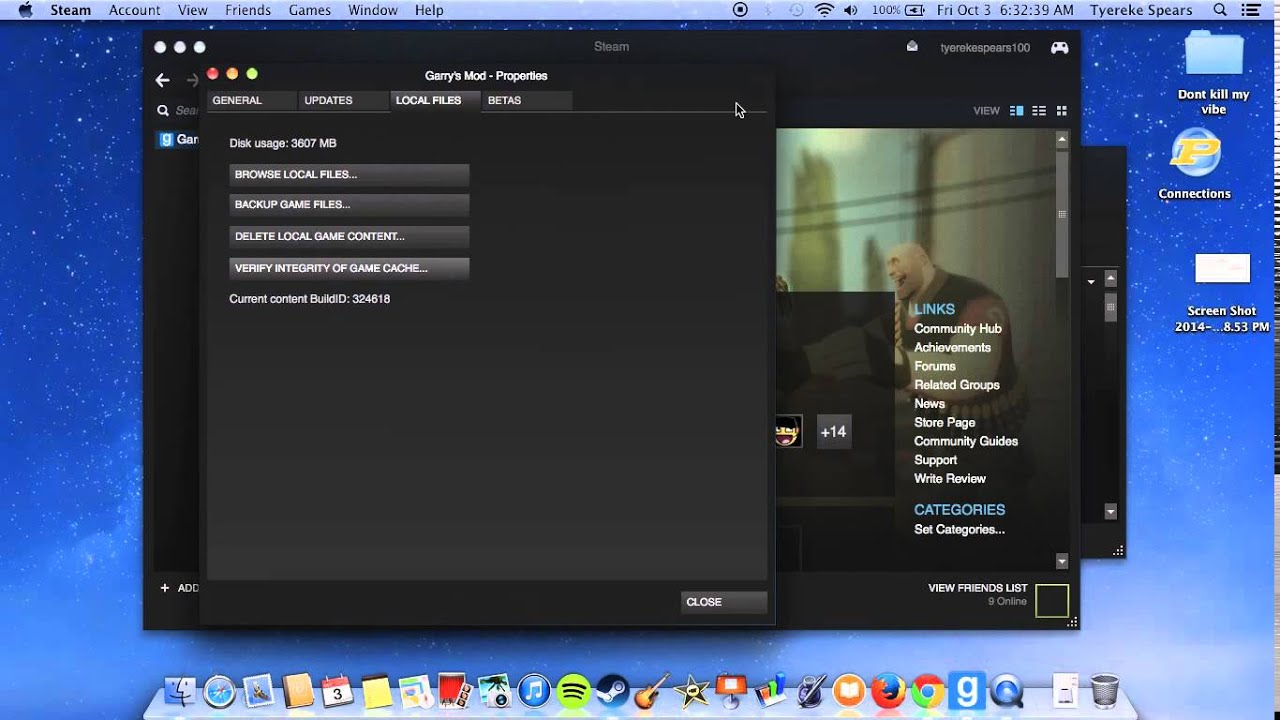Screen dimensions: 1280x720
Task: Open the Forums link
Action: pyautogui.click(x=934, y=366)
